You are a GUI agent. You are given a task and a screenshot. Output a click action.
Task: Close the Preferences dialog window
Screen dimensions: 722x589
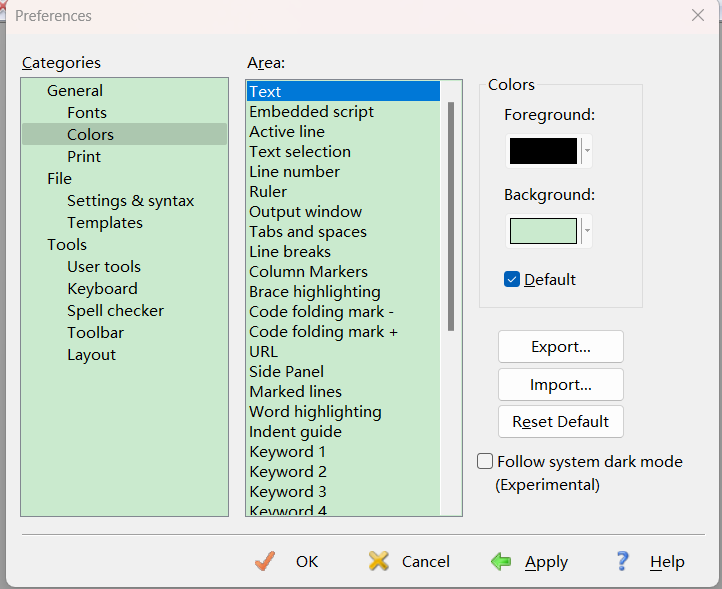[698, 15]
